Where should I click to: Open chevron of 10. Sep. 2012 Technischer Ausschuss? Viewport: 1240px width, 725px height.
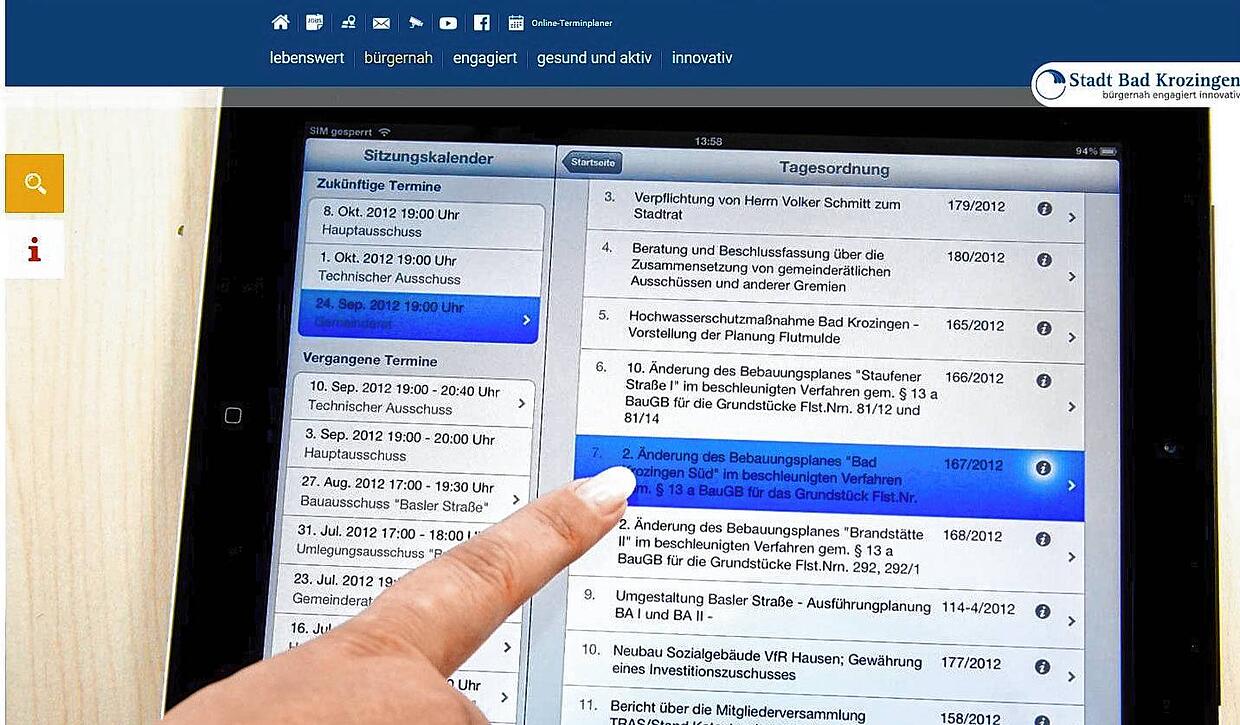521,403
